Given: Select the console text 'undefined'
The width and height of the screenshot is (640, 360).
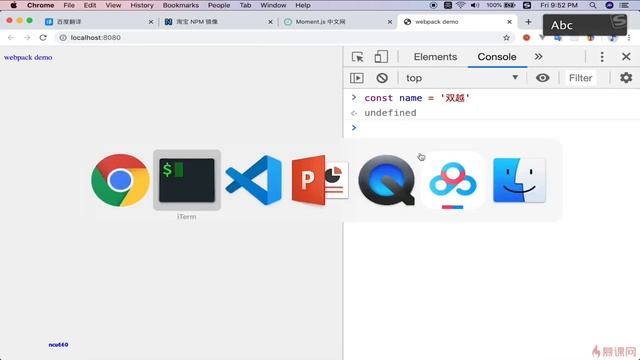Looking at the screenshot, I should coord(390,113).
